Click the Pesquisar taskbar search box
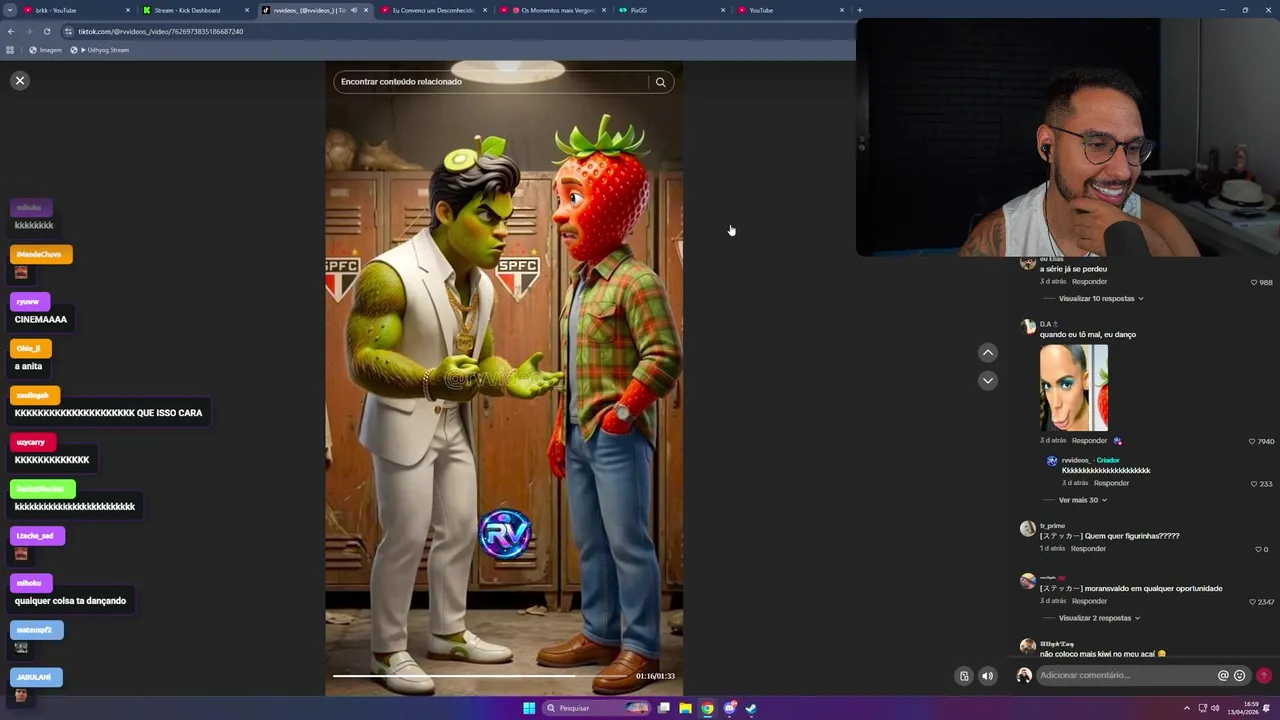This screenshot has height=720, width=1280. [596, 708]
